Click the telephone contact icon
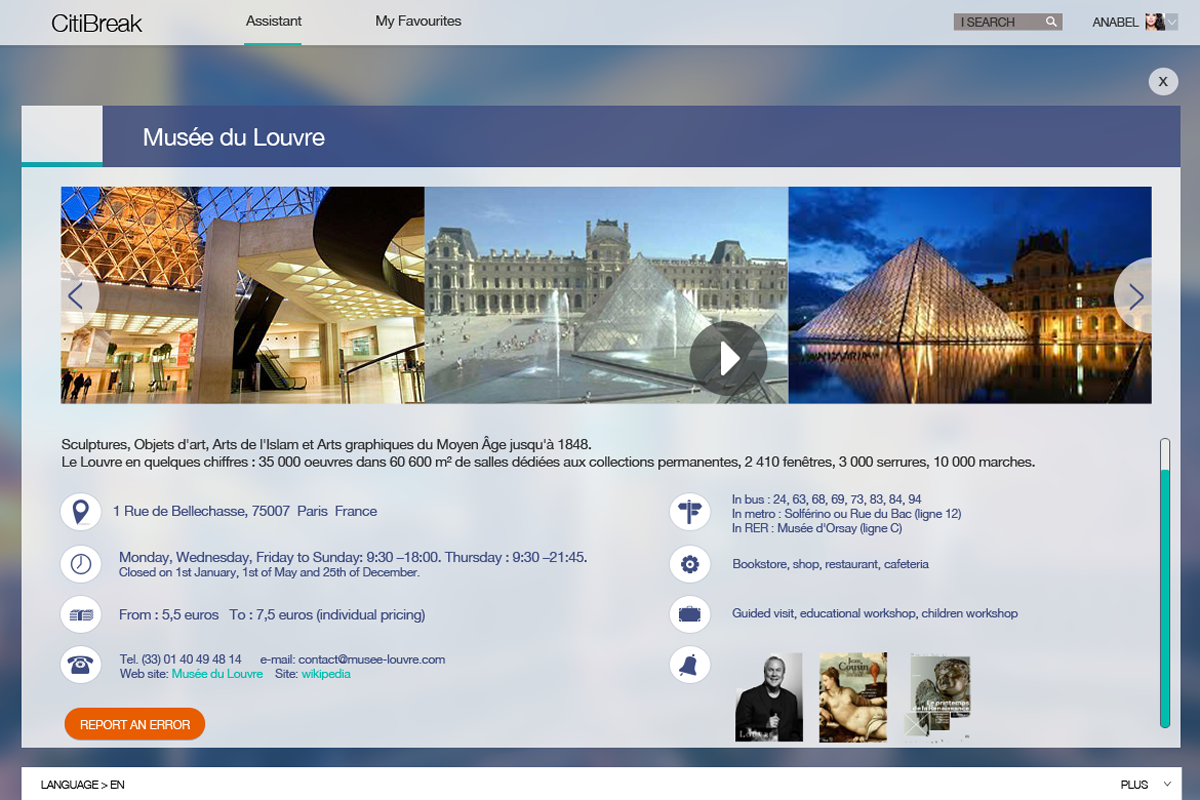1200x800 pixels. pos(81,665)
